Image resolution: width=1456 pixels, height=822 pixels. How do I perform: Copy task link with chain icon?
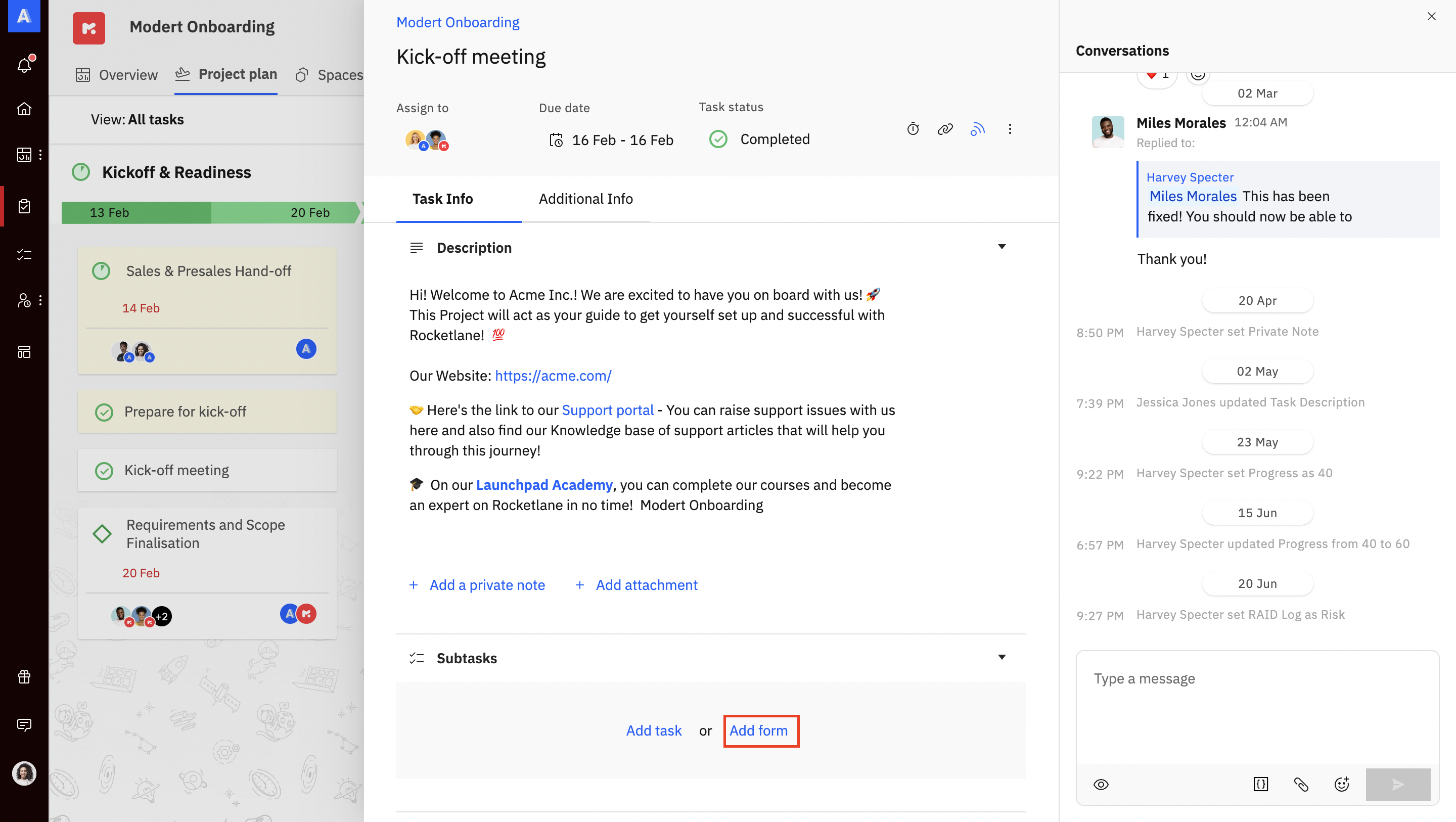click(x=945, y=129)
